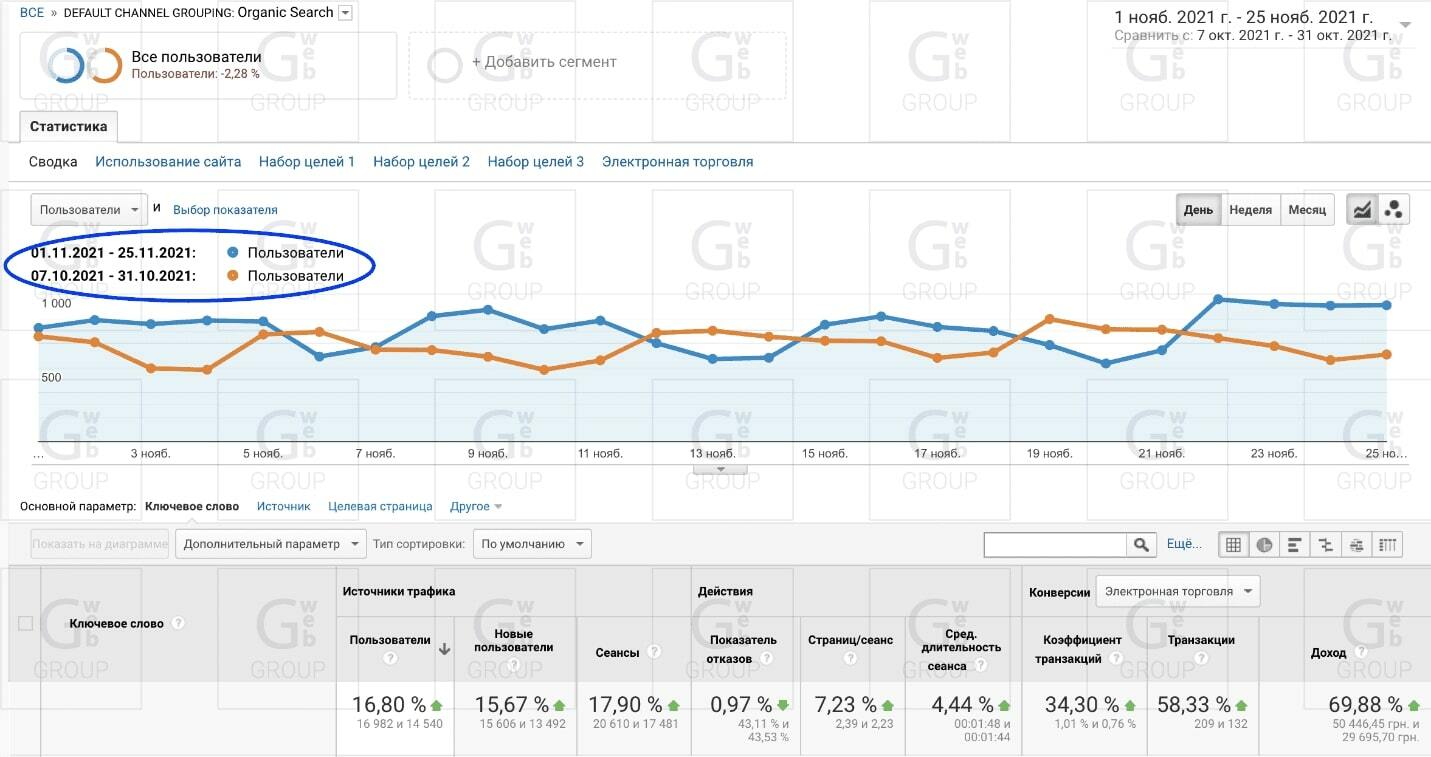Click the Показать на диаграмме button

tap(100, 544)
